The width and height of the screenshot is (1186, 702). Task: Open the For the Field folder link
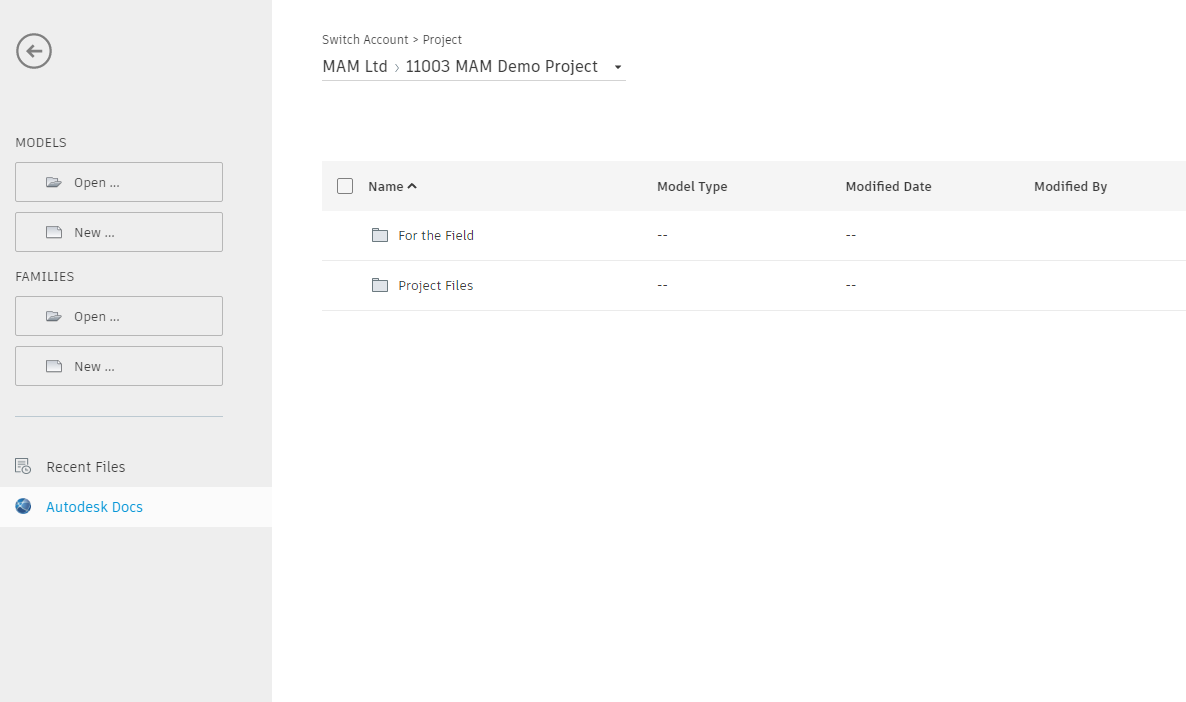click(x=436, y=235)
